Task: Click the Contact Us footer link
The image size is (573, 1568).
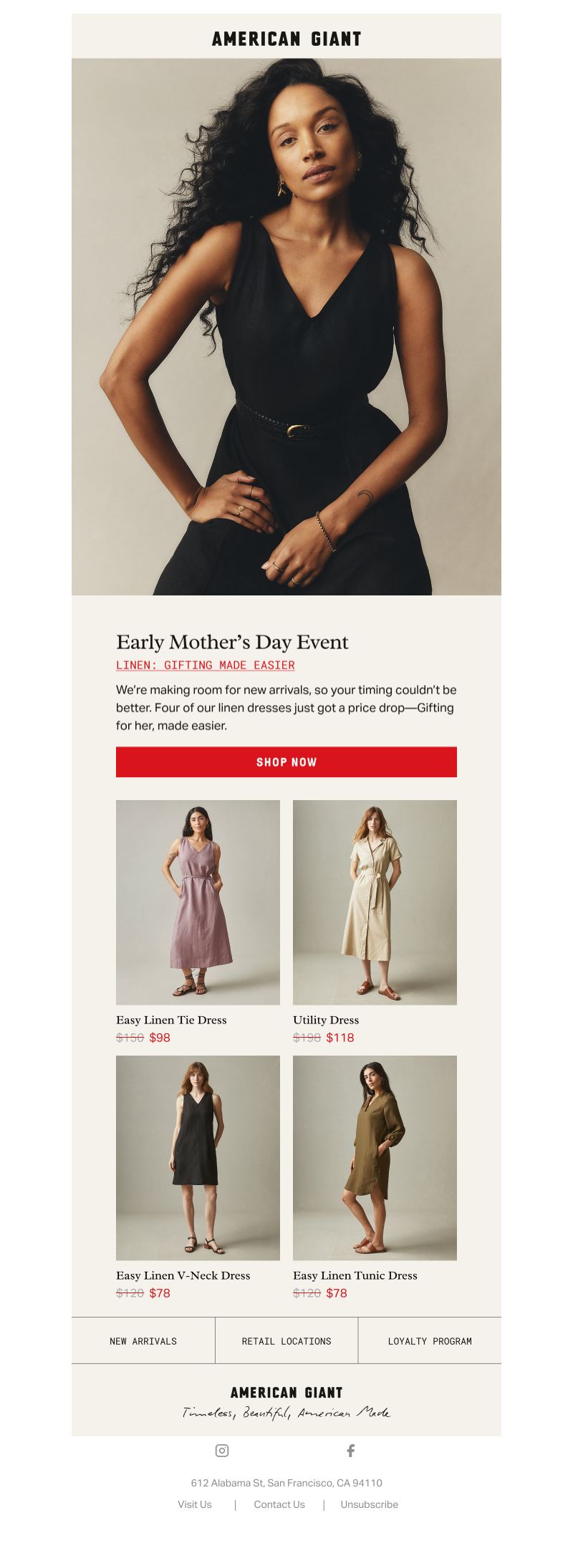Action: coord(279,1504)
